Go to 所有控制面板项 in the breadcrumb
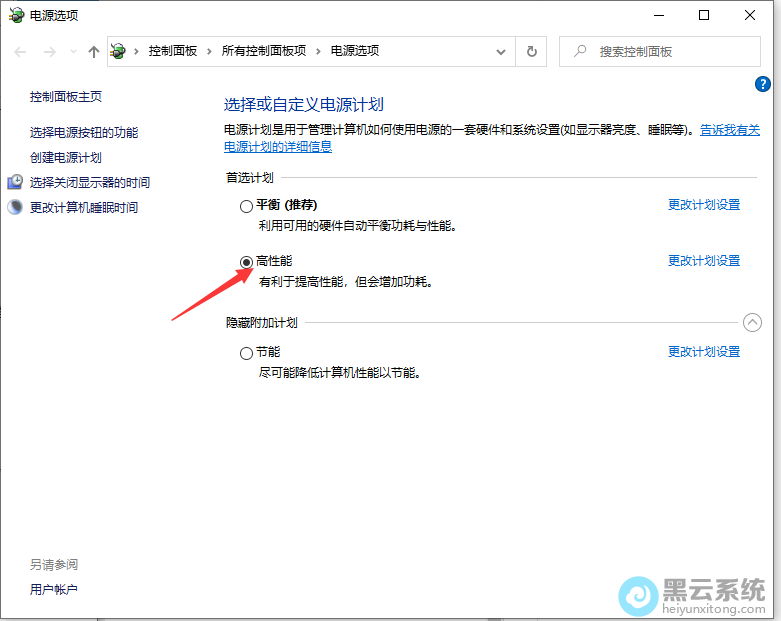Image resolution: width=781 pixels, height=621 pixels. click(263, 51)
